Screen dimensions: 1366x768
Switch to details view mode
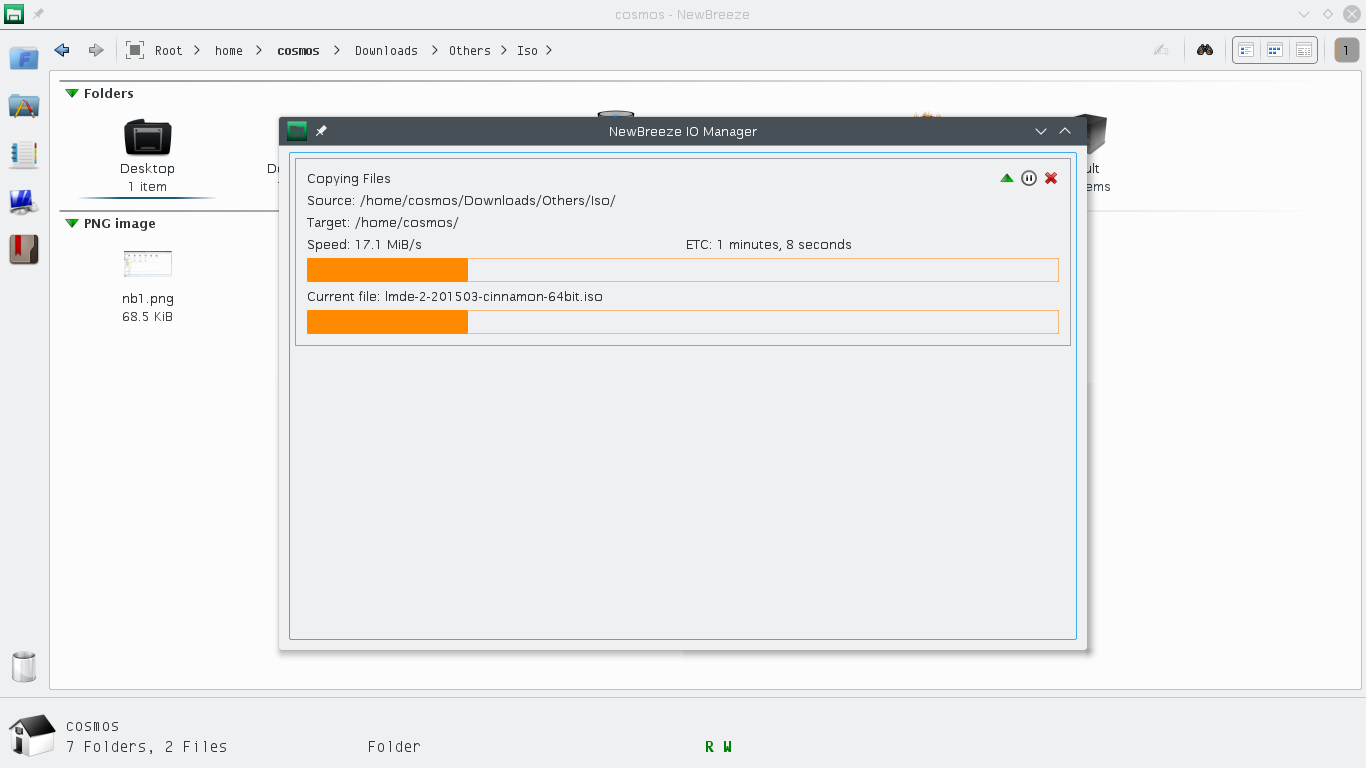[1304, 50]
